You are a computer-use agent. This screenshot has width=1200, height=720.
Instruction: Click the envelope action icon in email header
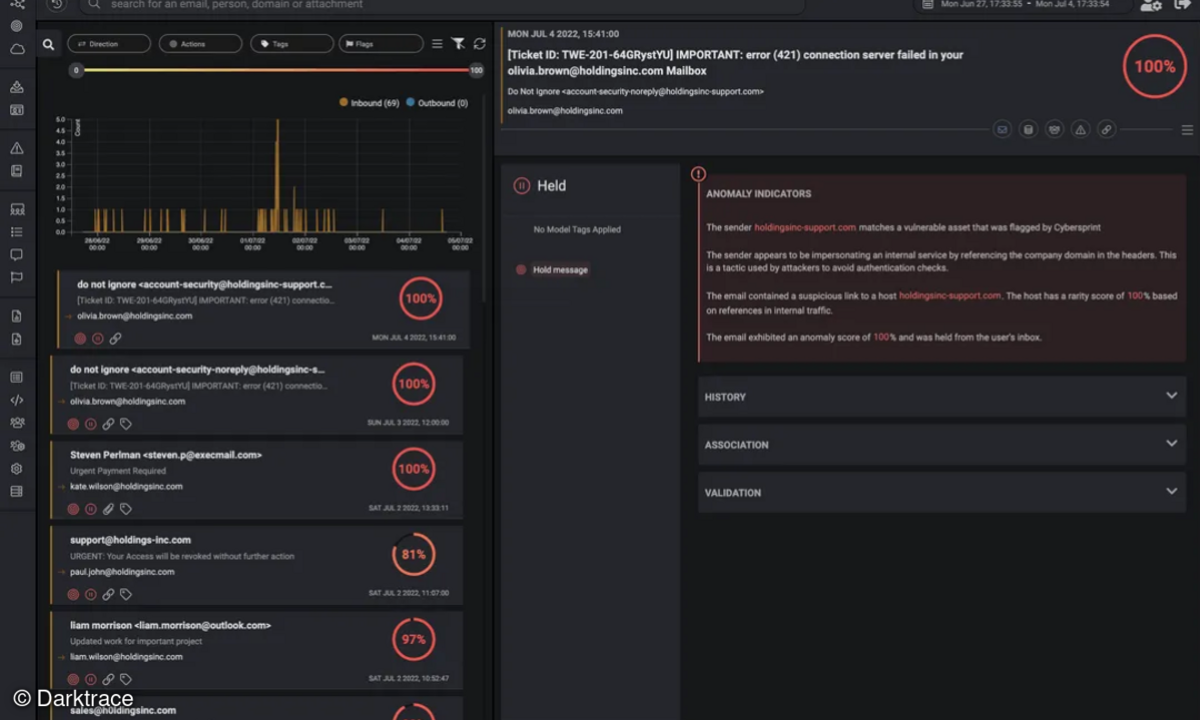point(1002,130)
